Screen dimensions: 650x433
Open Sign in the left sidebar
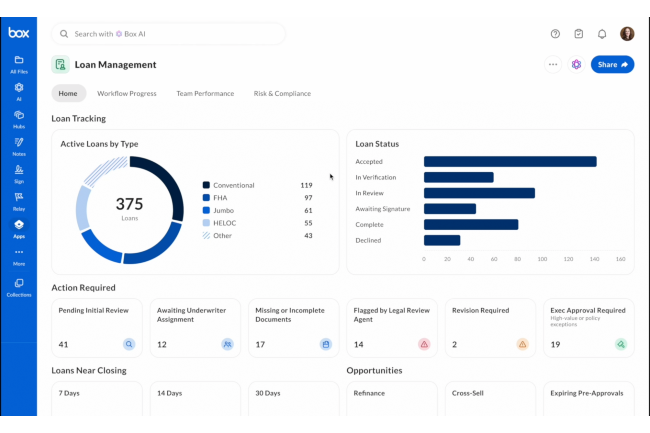18,174
